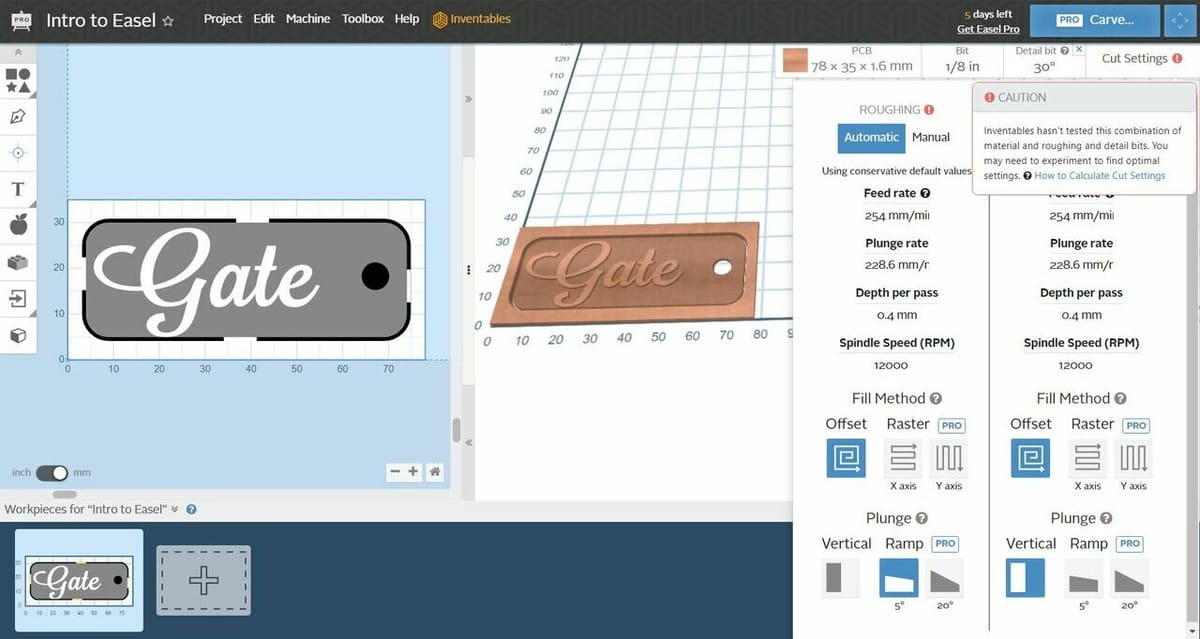Viewport: 1200px width, 639px height.
Task: Select the Shapes tool in left sidebar
Action: (18, 80)
